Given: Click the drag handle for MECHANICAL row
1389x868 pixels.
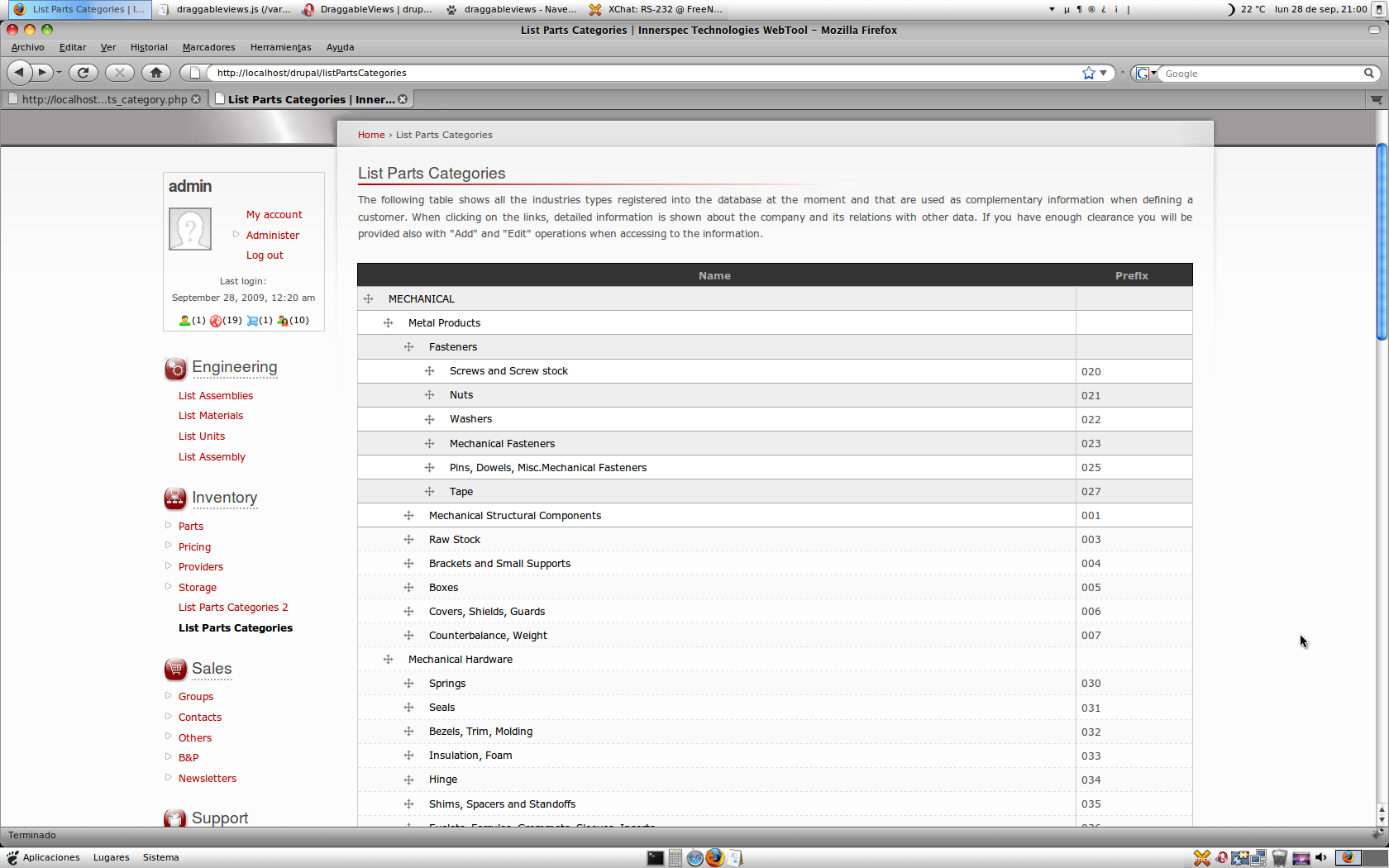Looking at the screenshot, I should pyautogui.click(x=369, y=299).
